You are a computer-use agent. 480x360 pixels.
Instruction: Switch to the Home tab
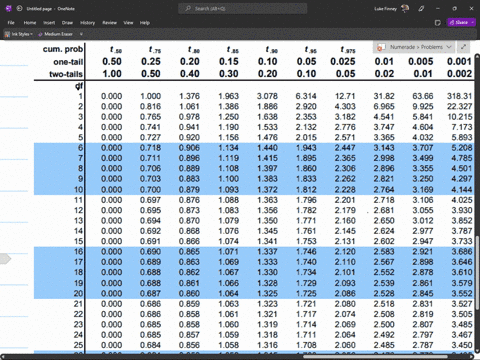30,23
